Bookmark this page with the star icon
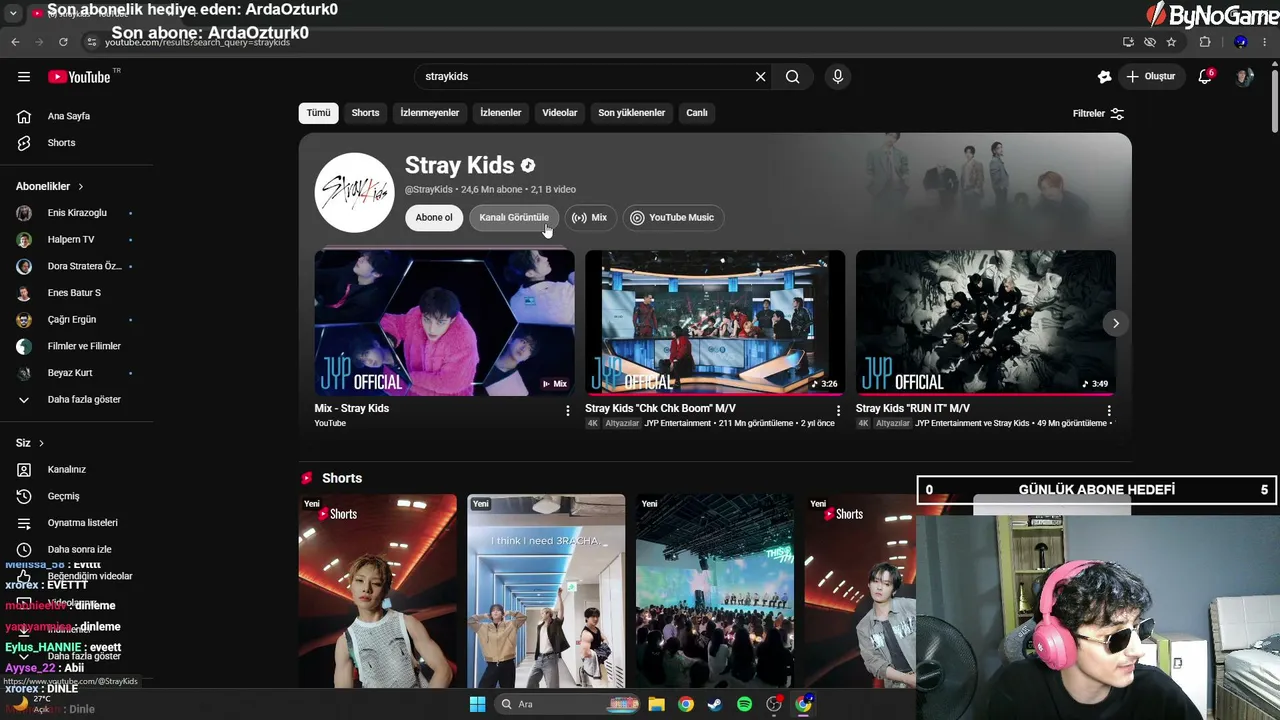Screen dimensions: 1280x720 tap(1171, 42)
